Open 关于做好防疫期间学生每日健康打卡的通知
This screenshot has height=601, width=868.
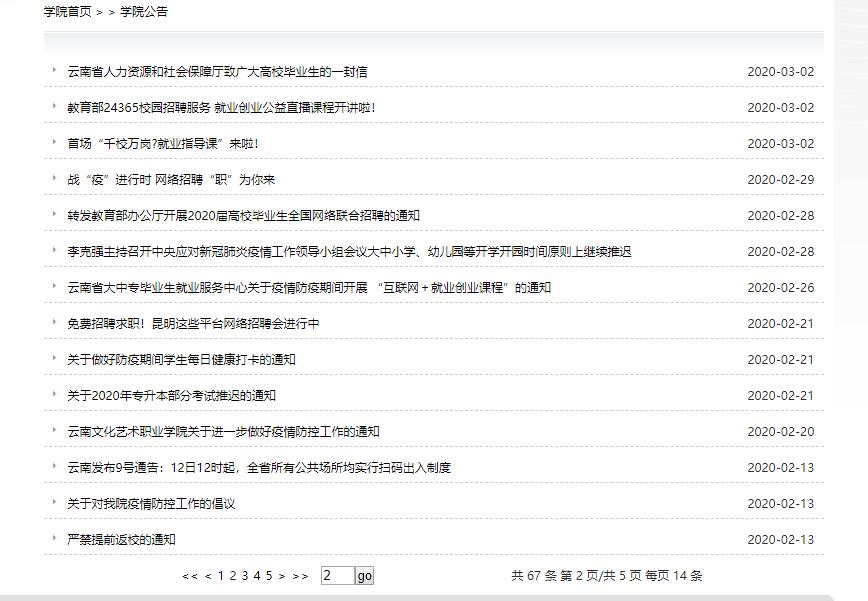click(181, 360)
